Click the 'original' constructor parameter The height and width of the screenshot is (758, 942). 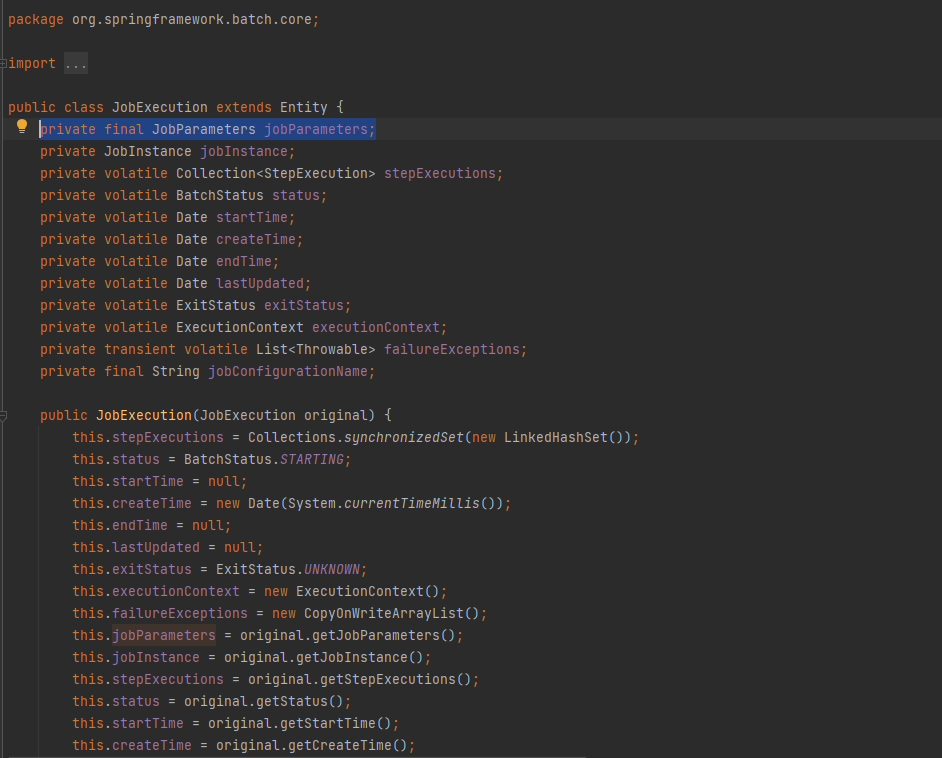click(335, 416)
